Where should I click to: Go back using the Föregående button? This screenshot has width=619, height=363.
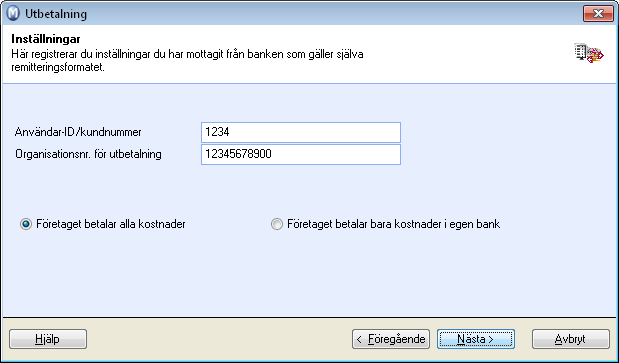pos(391,339)
